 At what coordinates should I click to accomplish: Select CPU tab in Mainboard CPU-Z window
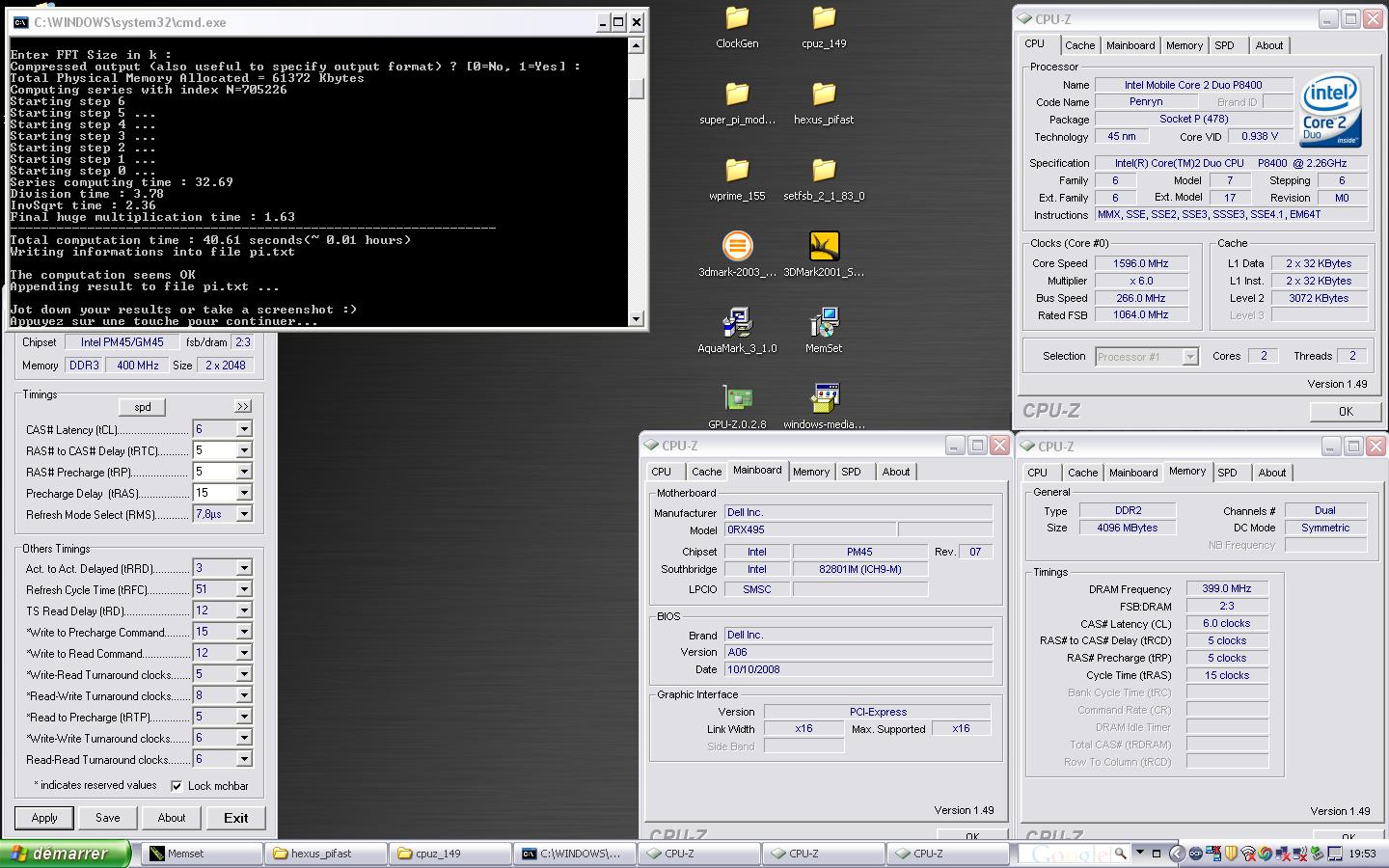coord(661,472)
